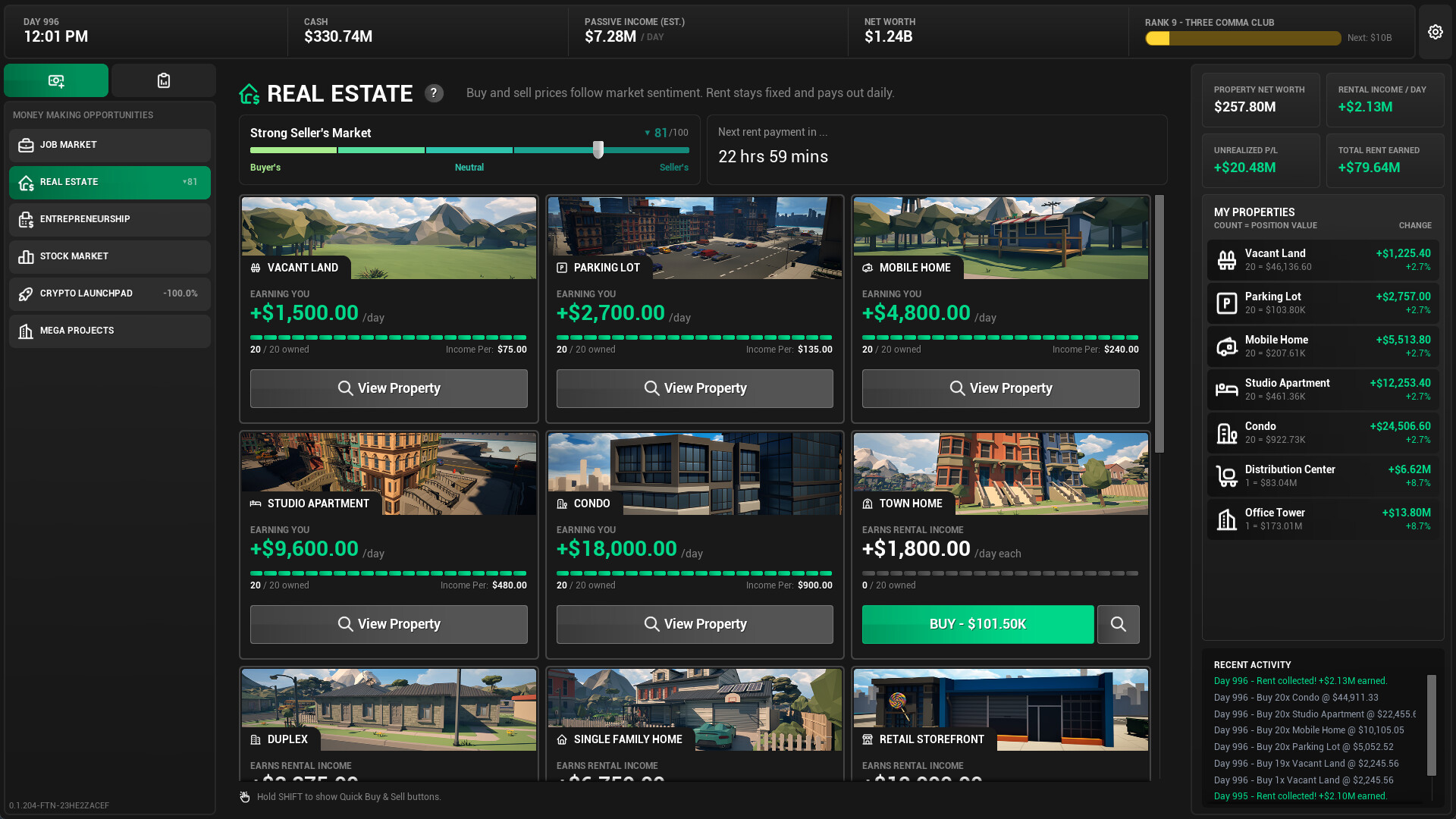
Task: Open Crypto Launchpad section
Action: coord(110,293)
